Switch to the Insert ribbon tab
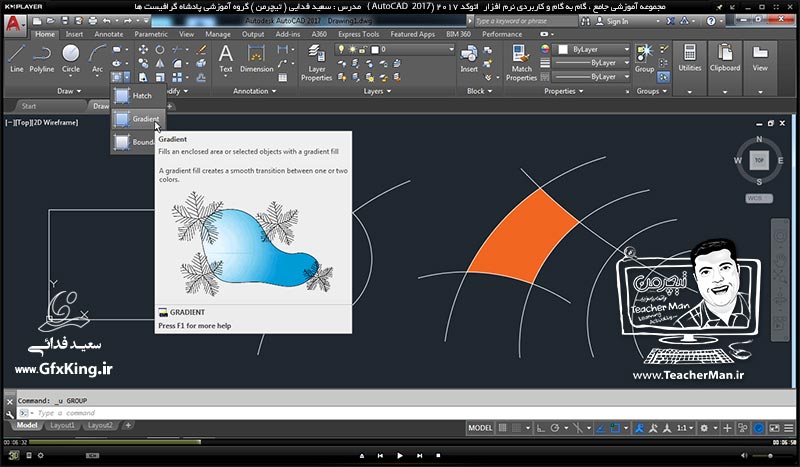Viewport: 800px width, 467px height. pyautogui.click(x=74, y=34)
